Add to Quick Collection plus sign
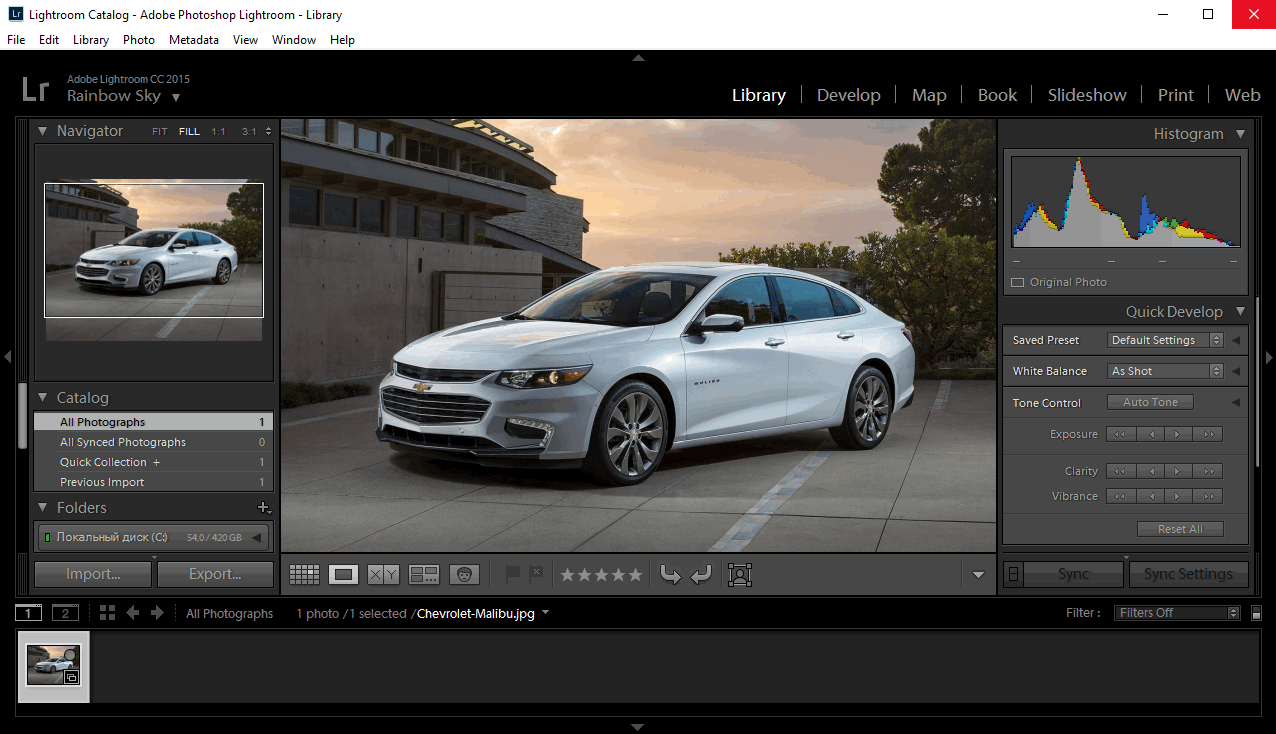 point(156,462)
